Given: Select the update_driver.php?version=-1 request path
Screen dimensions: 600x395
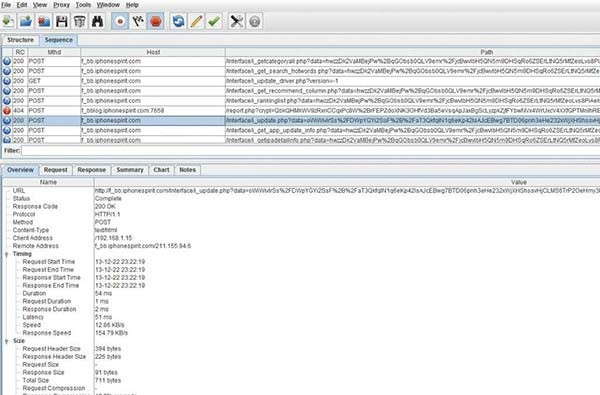Looking at the screenshot, I should pyautogui.click(x=412, y=81).
